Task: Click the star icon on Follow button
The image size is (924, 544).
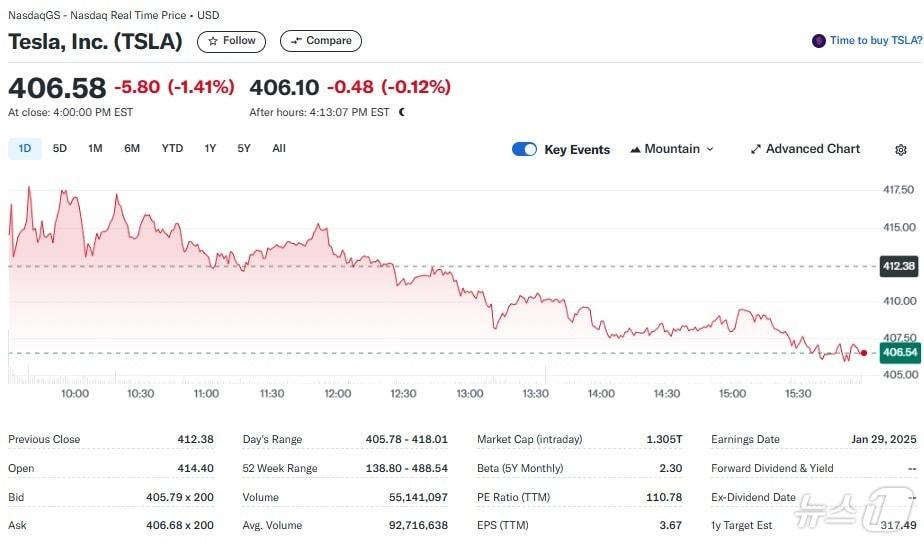Action: tap(212, 41)
